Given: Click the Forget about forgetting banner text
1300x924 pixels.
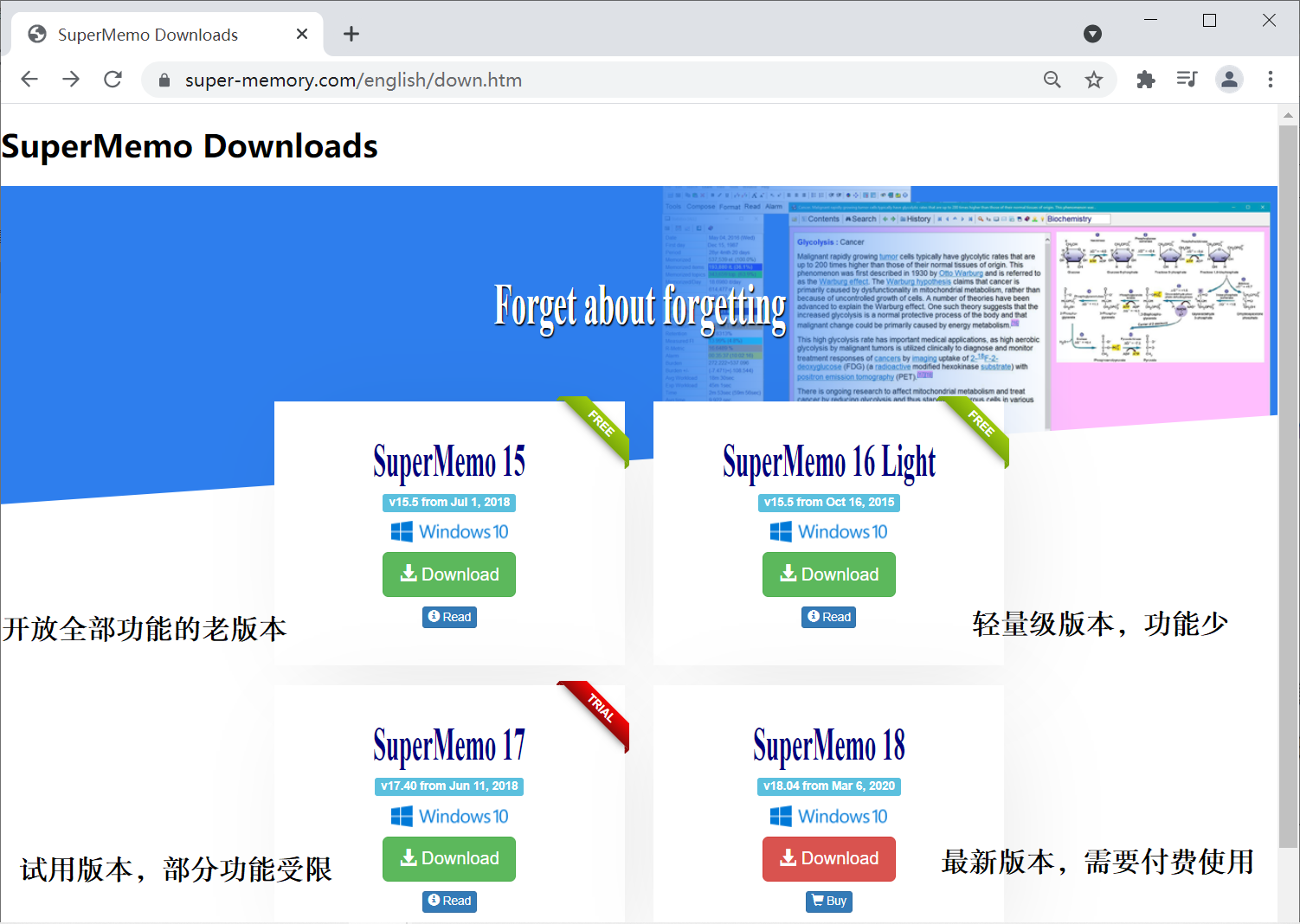Looking at the screenshot, I should click(x=640, y=309).
